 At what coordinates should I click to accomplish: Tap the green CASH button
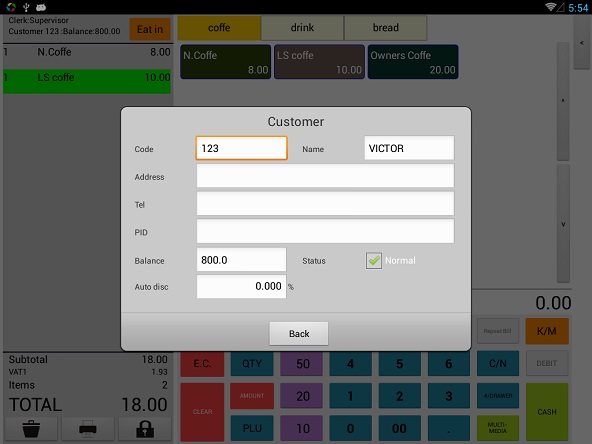pyautogui.click(x=547, y=412)
